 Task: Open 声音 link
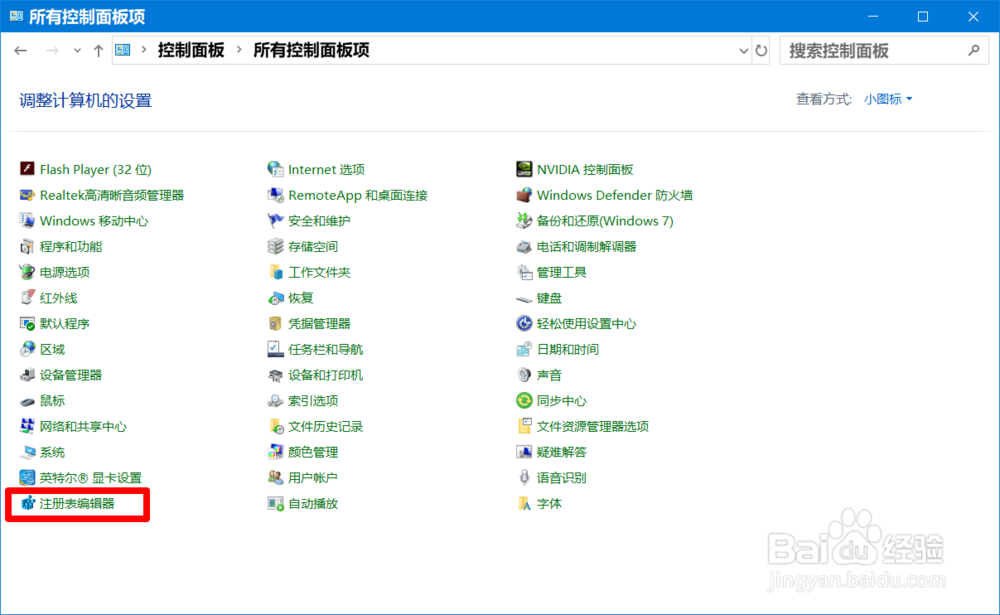click(549, 375)
